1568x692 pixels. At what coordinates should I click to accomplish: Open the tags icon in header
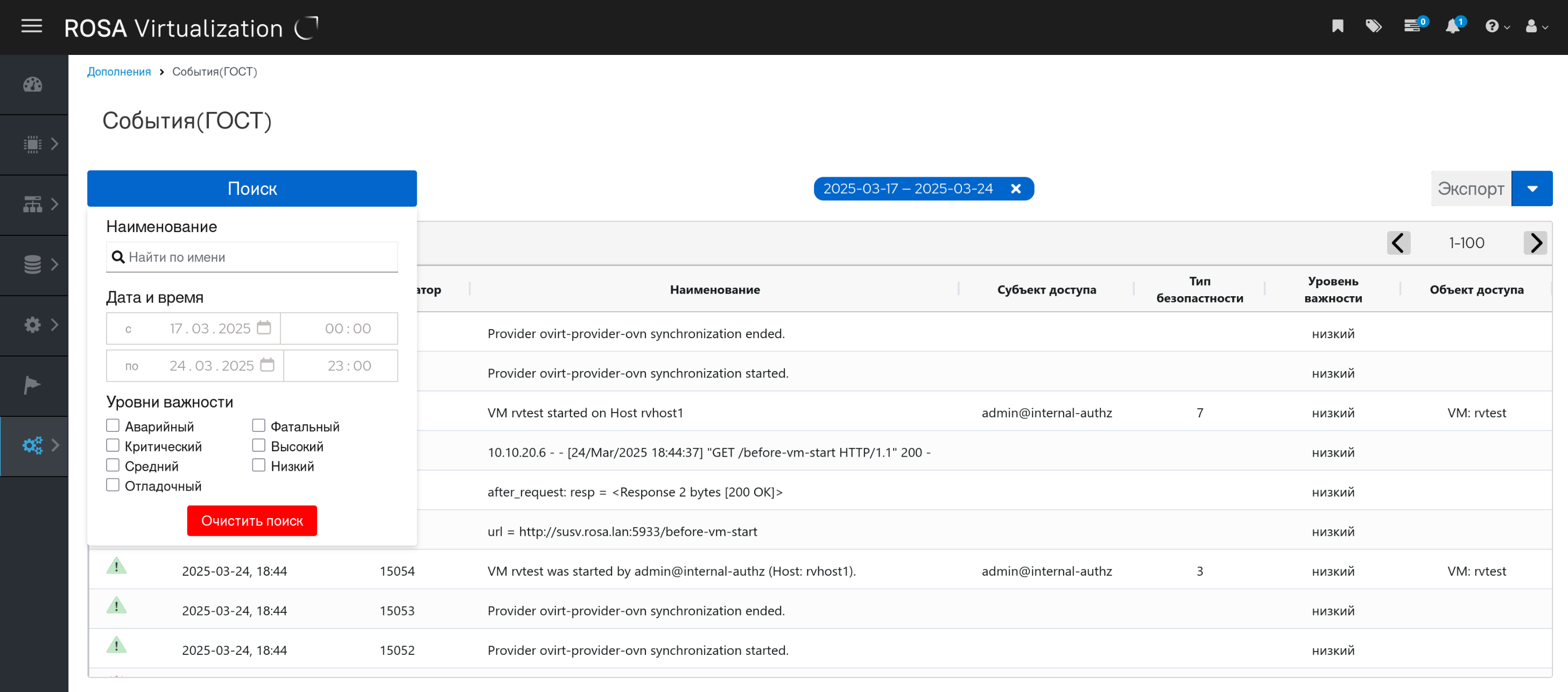(x=1373, y=26)
